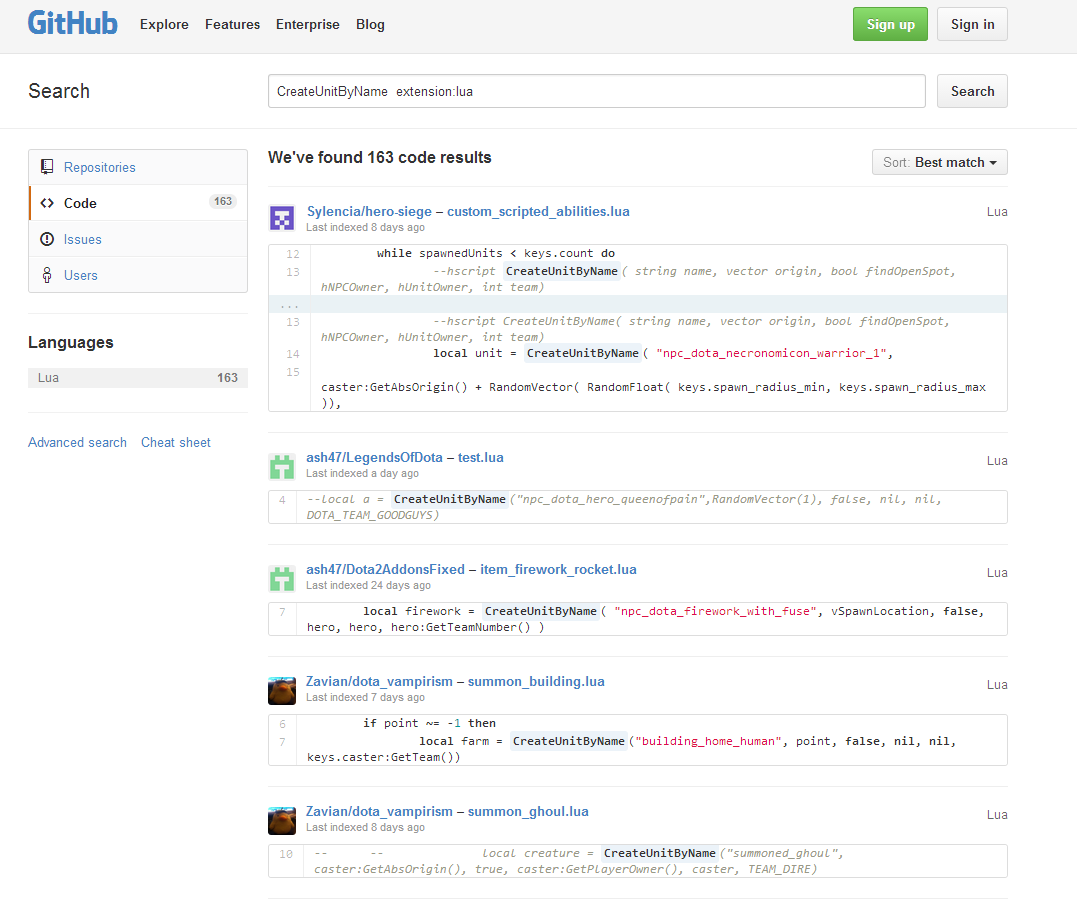Click the Code brackets icon in sidebar

pyautogui.click(x=47, y=203)
